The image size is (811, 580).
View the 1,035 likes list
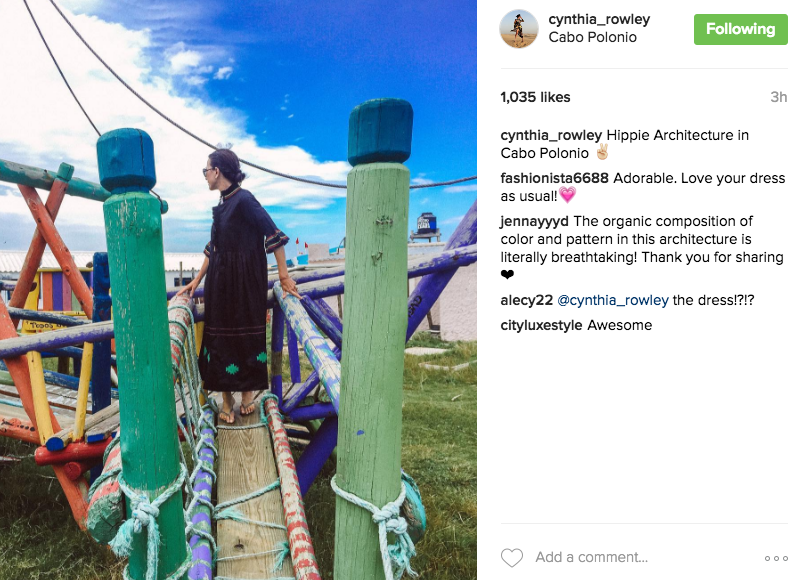[535, 97]
